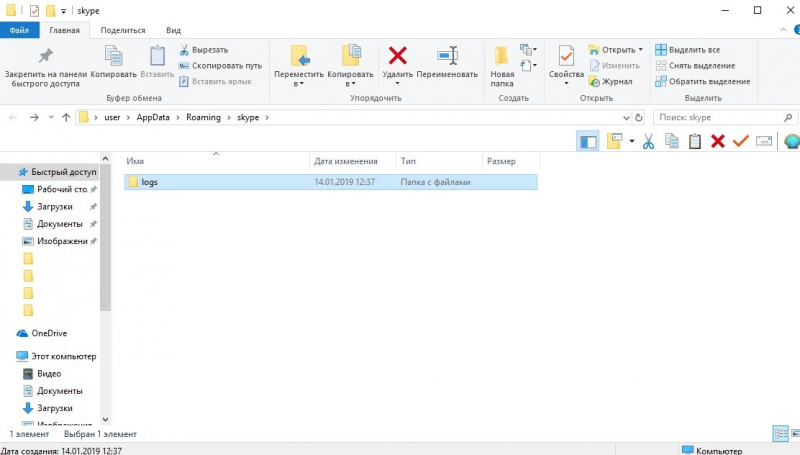Pin to Quick Access ribbon button

coord(46,66)
